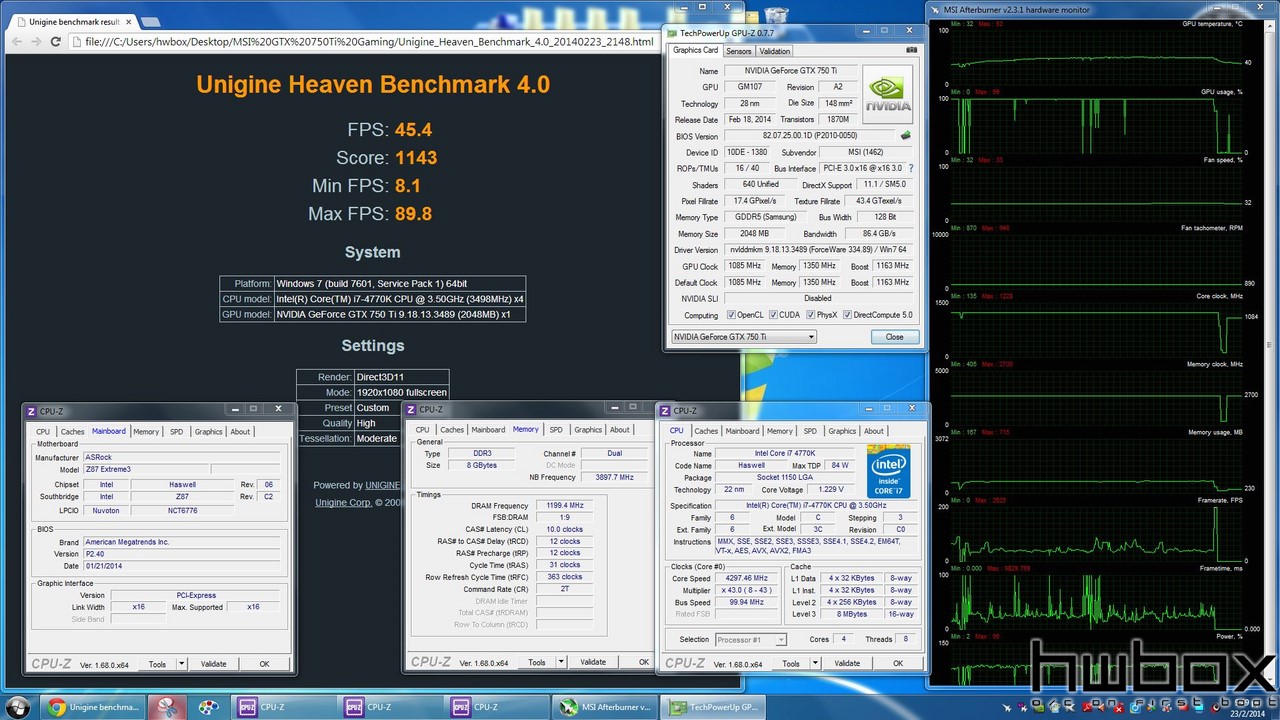
Task: Save BIOS using the chip icon in GPU-Z
Action: 905,135
